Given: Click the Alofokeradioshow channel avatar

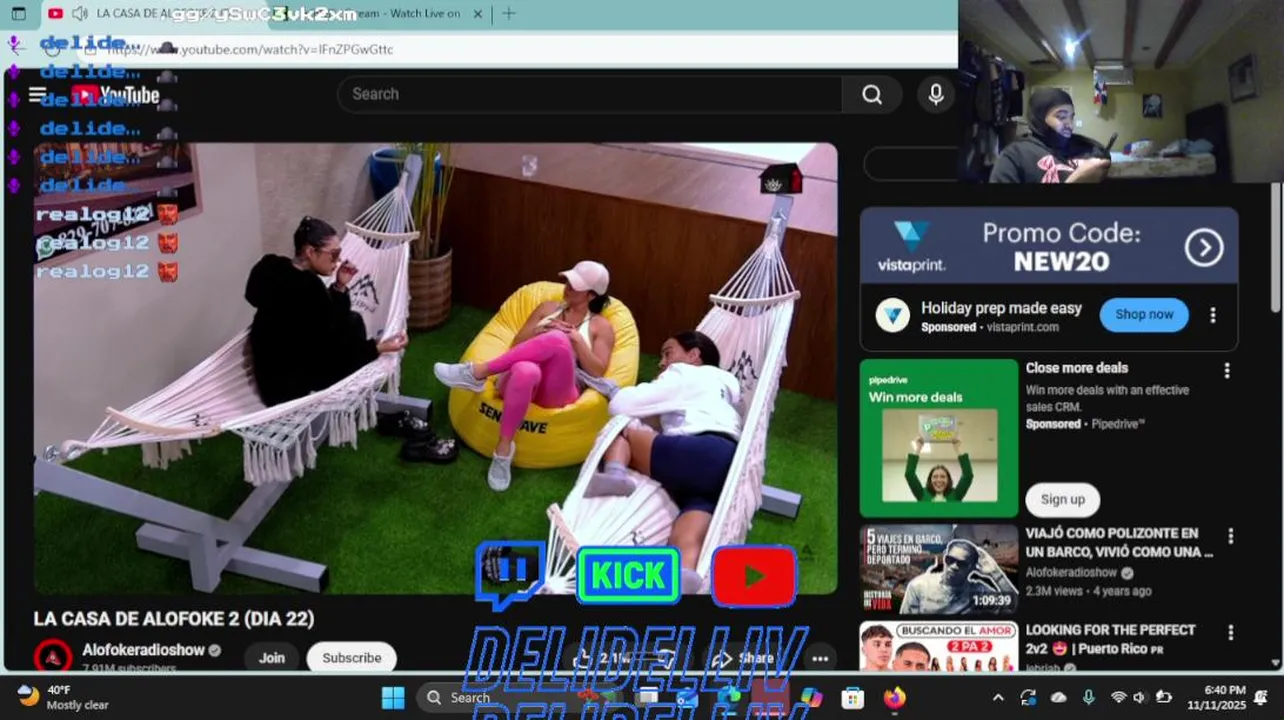Looking at the screenshot, I should (53, 657).
